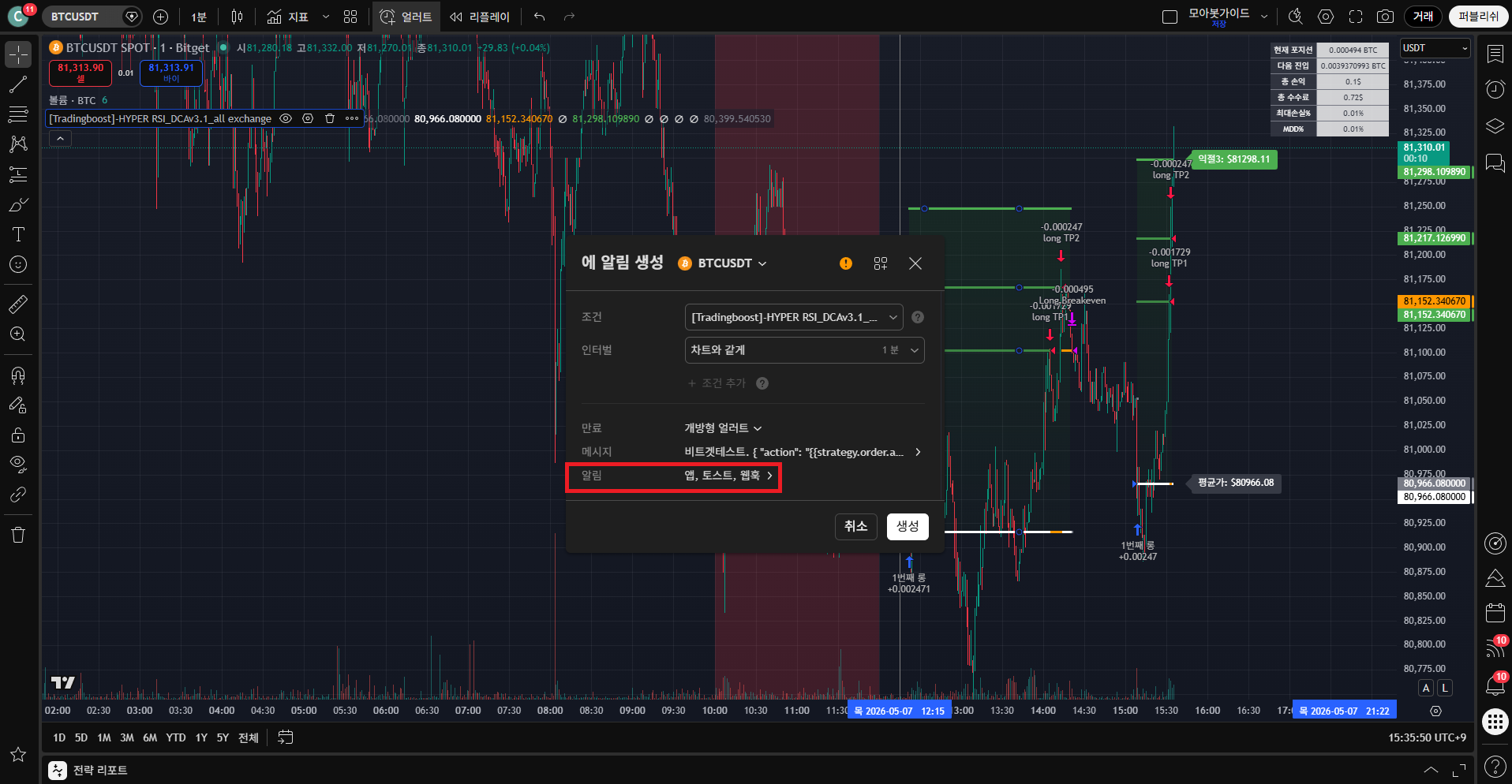Open the chat panel icon
Image resolution: width=1512 pixels, height=784 pixels.
click(x=1495, y=162)
